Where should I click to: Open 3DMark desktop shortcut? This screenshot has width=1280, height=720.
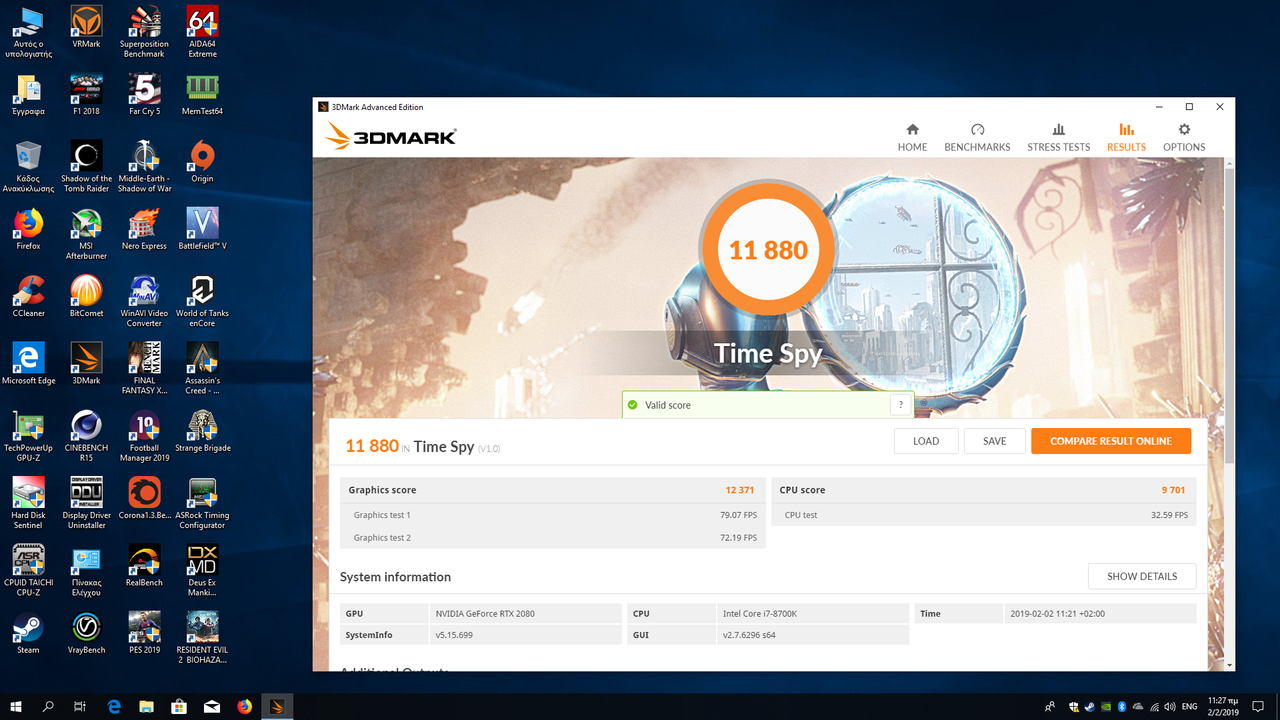pos(86,363)
